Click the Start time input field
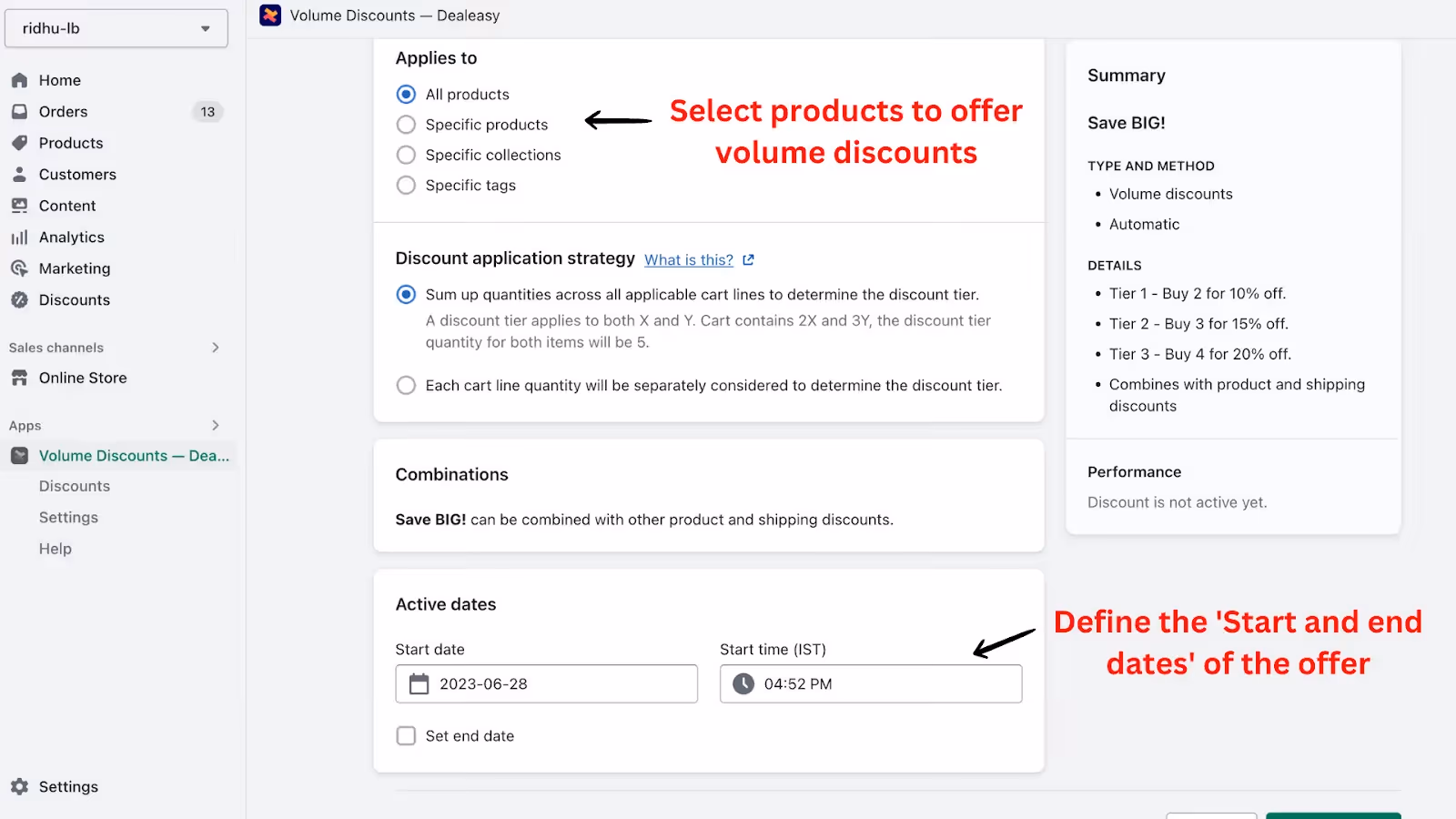 871,683
